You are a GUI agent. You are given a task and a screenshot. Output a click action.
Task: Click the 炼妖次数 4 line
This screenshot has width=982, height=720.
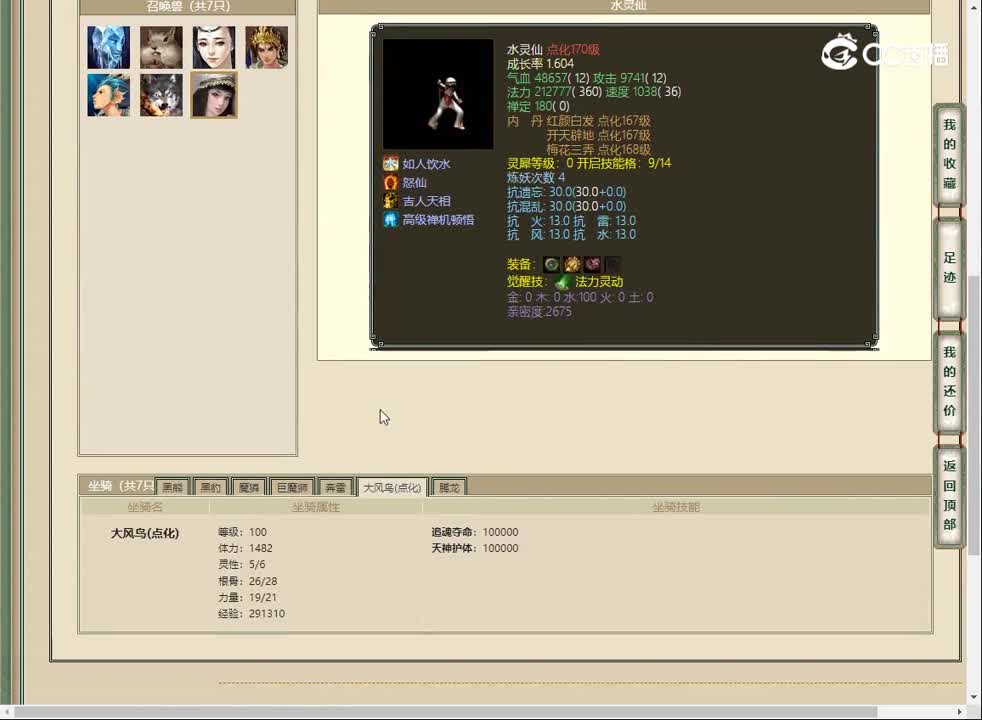pyautogui.click(x=536, y=178)
